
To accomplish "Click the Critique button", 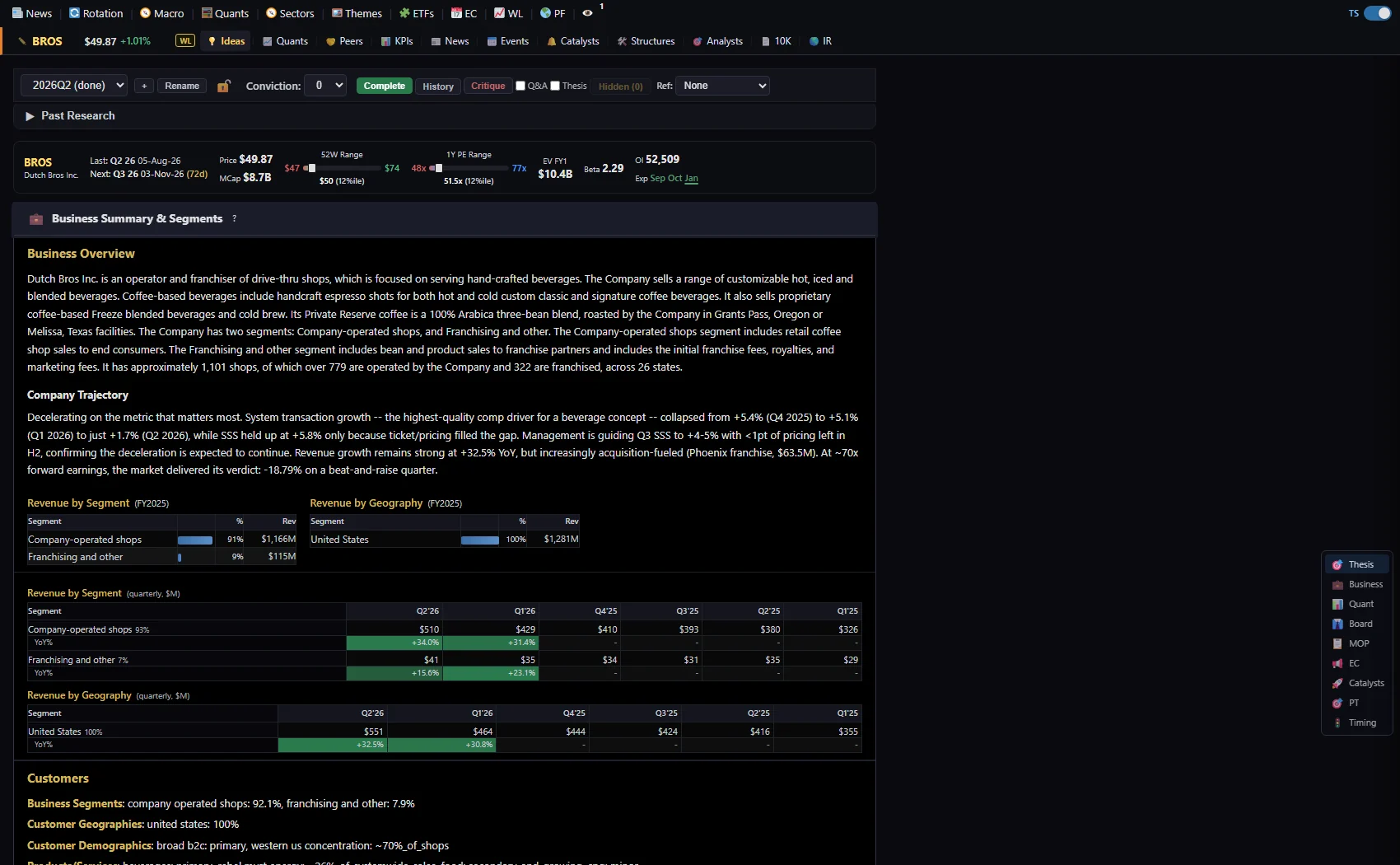I will click(x=488, y=86).
